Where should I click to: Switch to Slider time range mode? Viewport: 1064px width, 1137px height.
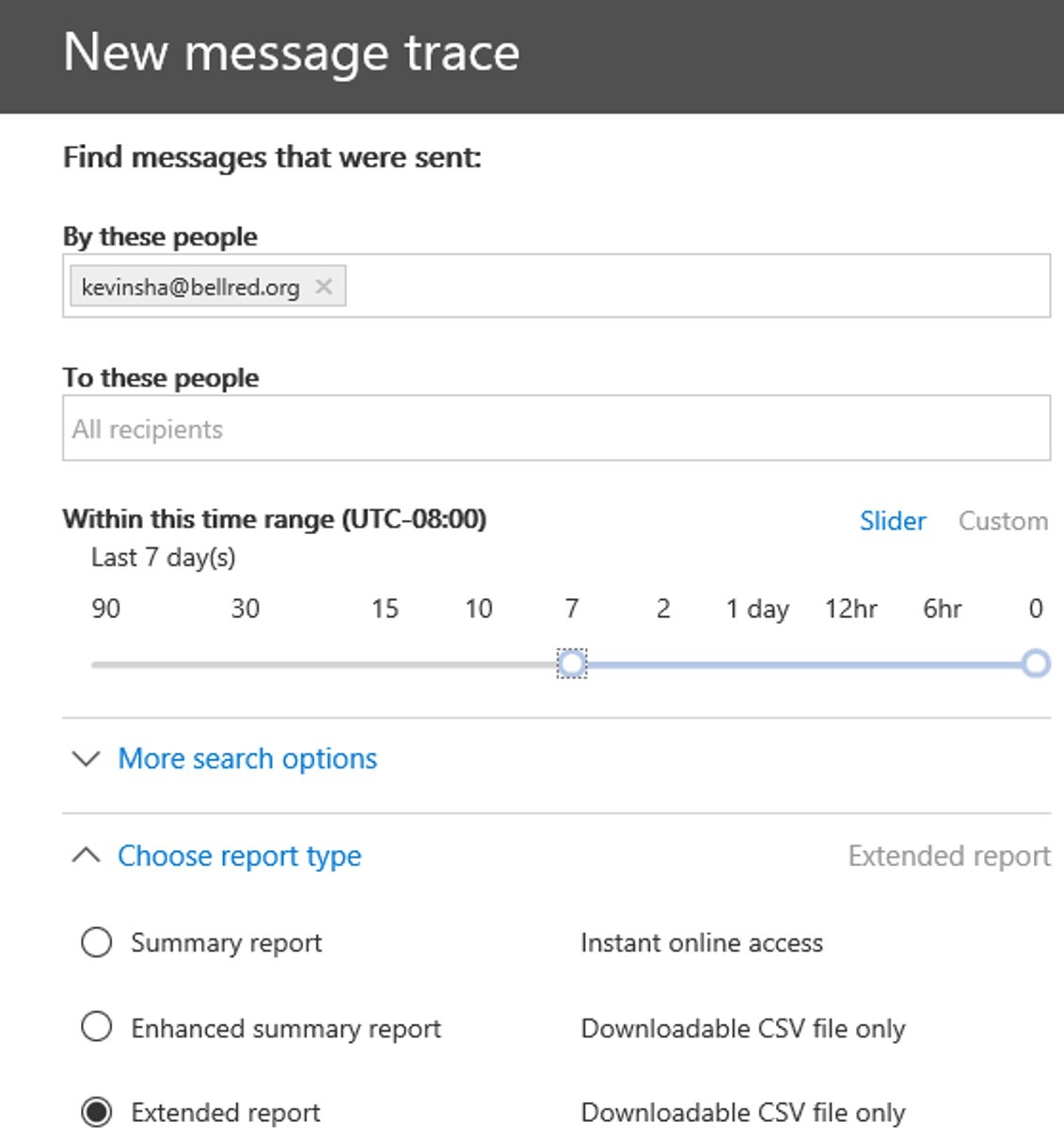892,521
